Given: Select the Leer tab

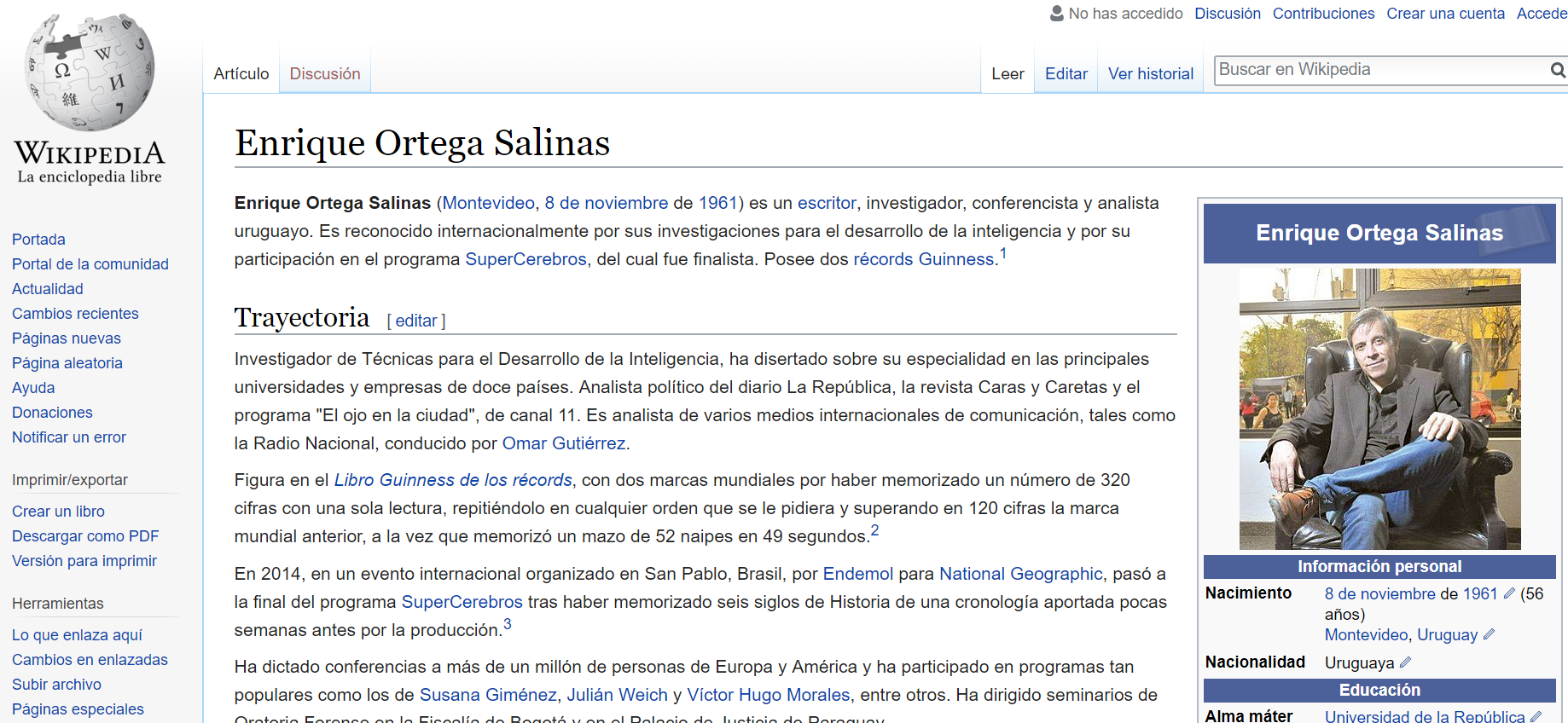Looking at the screenshot, I should (x=1008, y=74).
